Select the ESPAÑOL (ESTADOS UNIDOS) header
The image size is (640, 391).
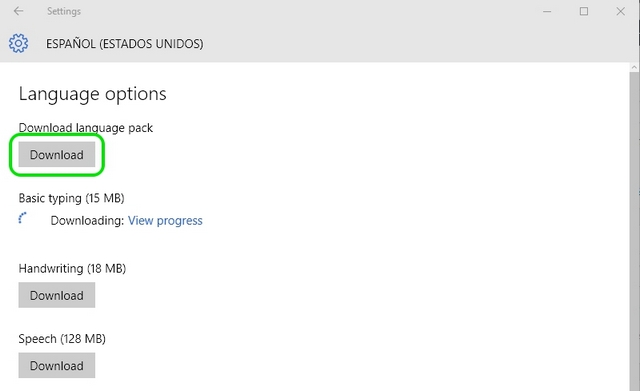[124, 44]
